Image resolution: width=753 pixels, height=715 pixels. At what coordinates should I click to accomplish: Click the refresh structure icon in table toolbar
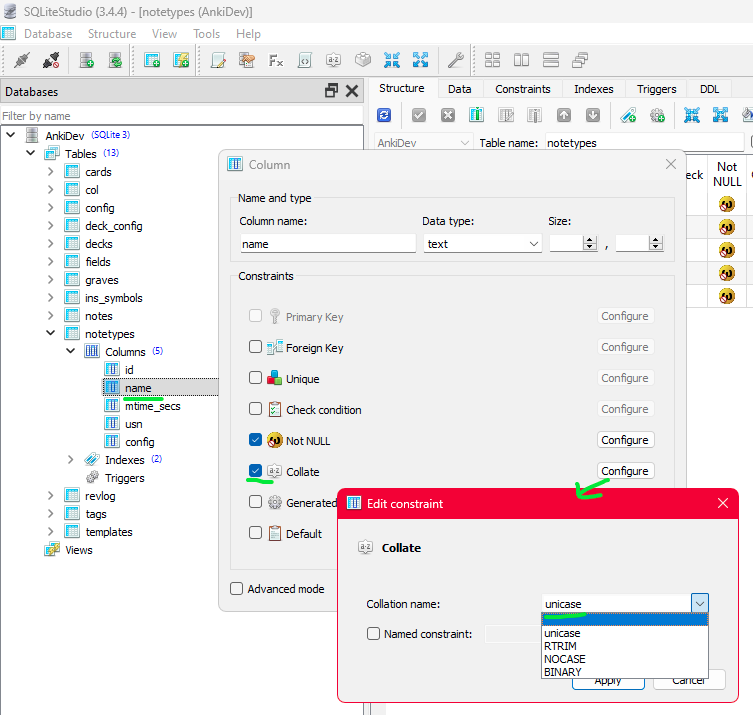click(x=384, y=115)
